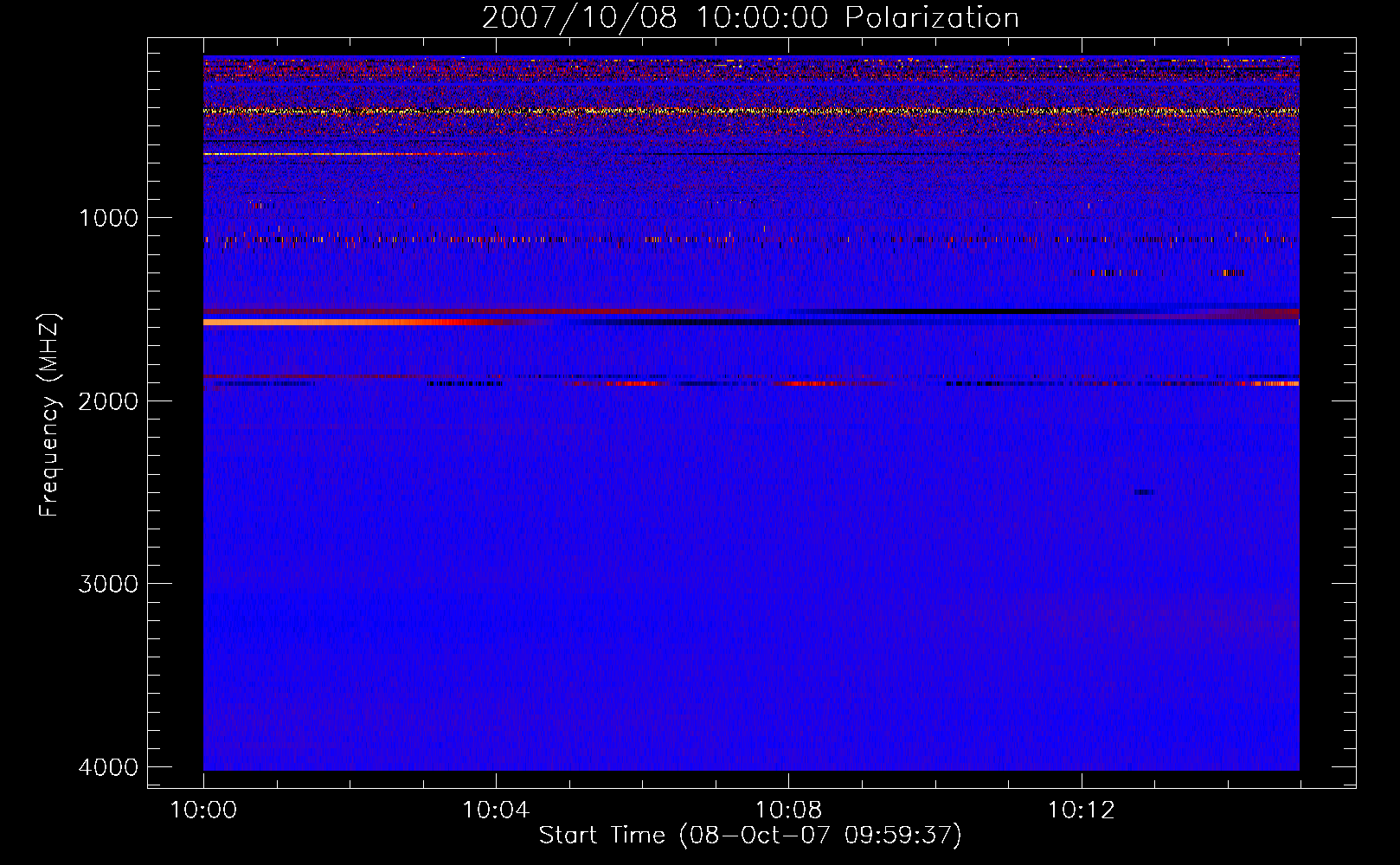Click the 1000 frequency tick label
The image size is (1400, 865).
click(x=108, y=218)
